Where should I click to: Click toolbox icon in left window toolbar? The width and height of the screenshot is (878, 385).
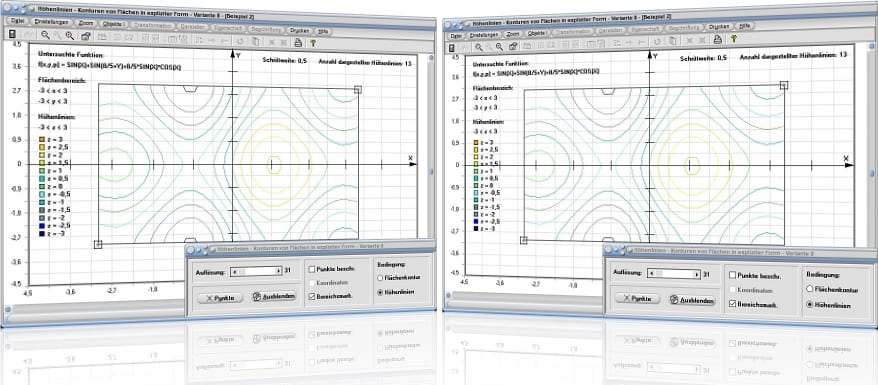(86, 36)
